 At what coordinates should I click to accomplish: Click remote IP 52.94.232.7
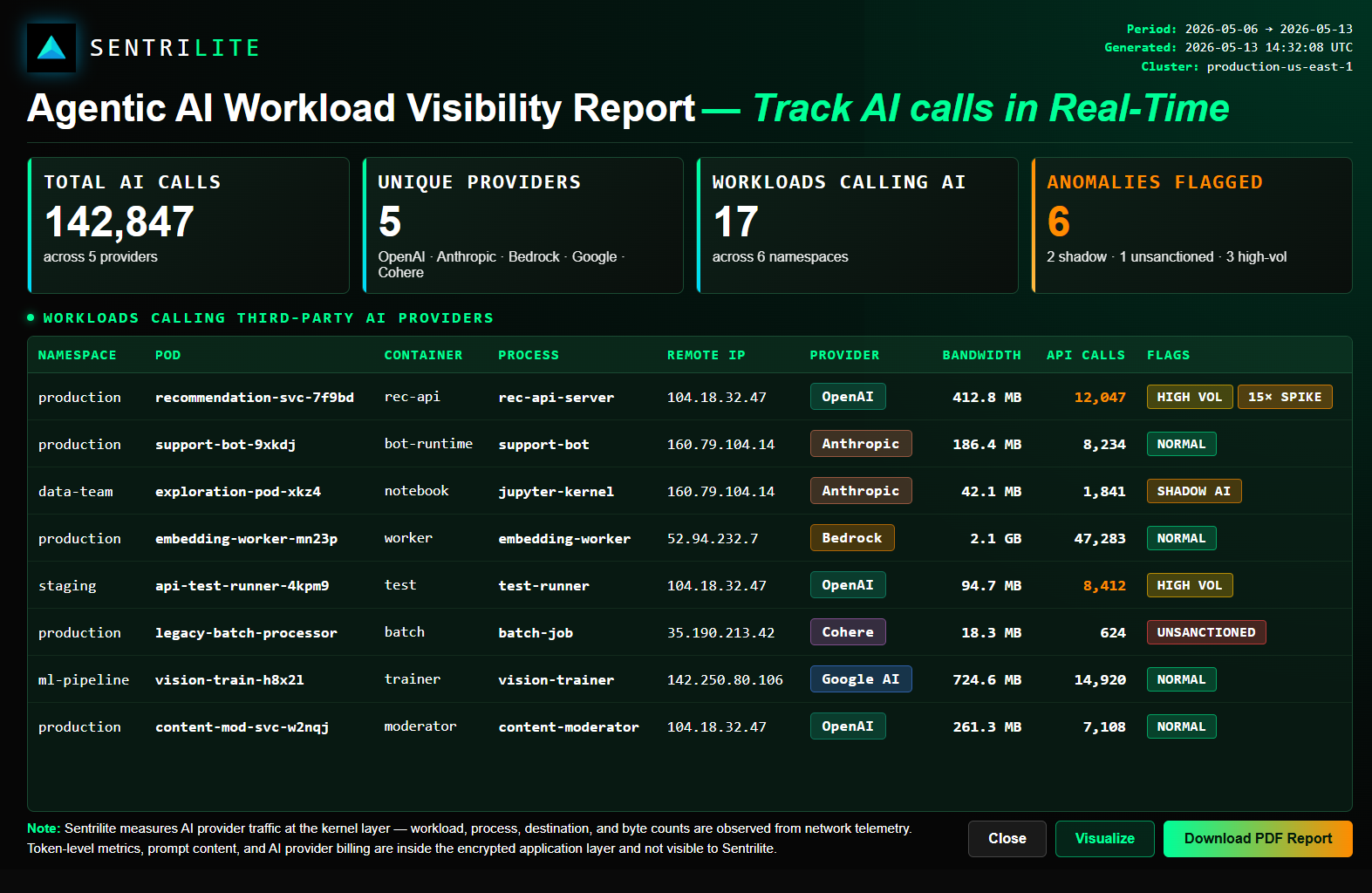click(x=713, y=539)
